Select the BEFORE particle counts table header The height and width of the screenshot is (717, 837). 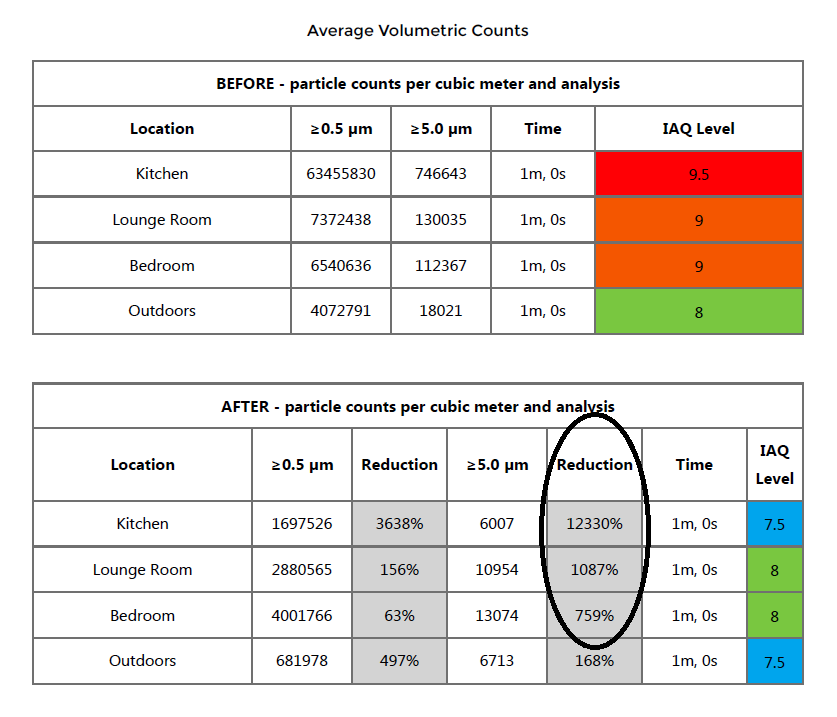pyautogui.click(x=418, y=84)
